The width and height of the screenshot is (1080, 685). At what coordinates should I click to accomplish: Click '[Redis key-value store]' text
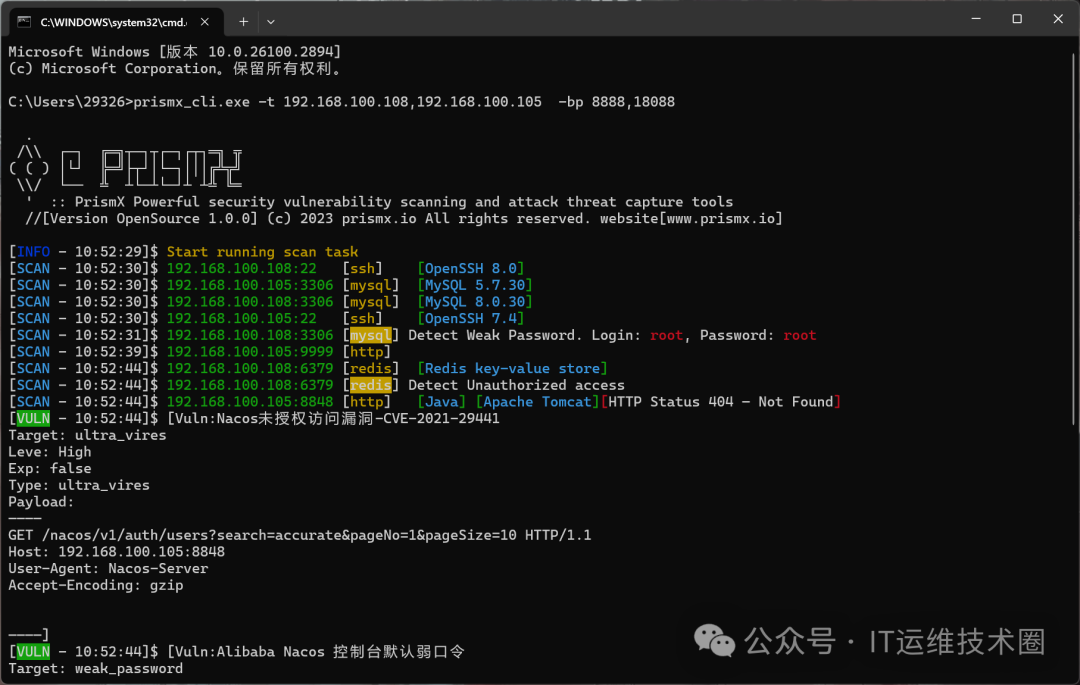point(512,368)
